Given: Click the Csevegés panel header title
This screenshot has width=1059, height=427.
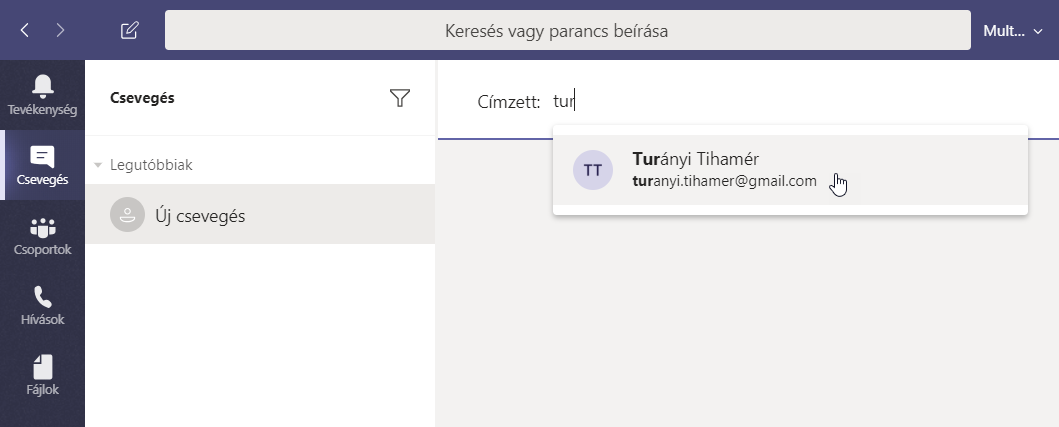Looking at the screenshot, I should [x=142, y=98].
